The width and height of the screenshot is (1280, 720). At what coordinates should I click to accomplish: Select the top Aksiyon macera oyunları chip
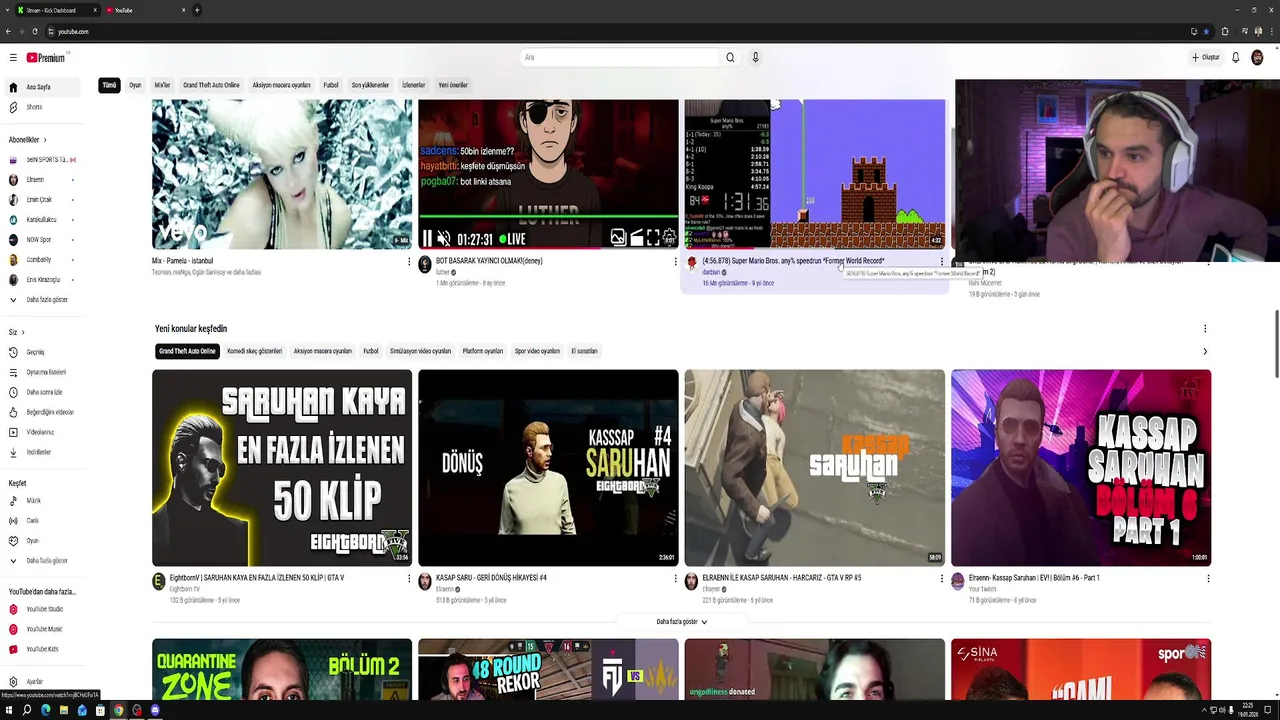click(282, 85)
